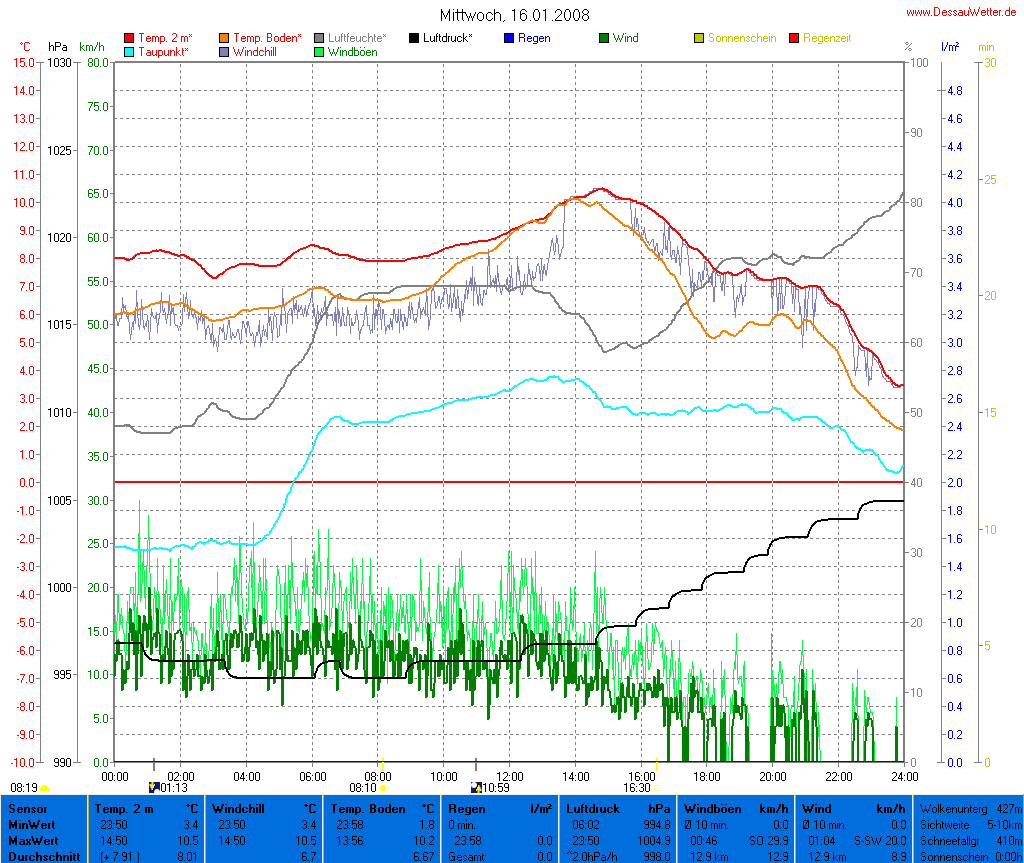The width and height of the screenshot is (1024, 863).
Task: Click the red Temp. 2 m legend swatch
Action: pyautogui.click(x=129, y=38)
